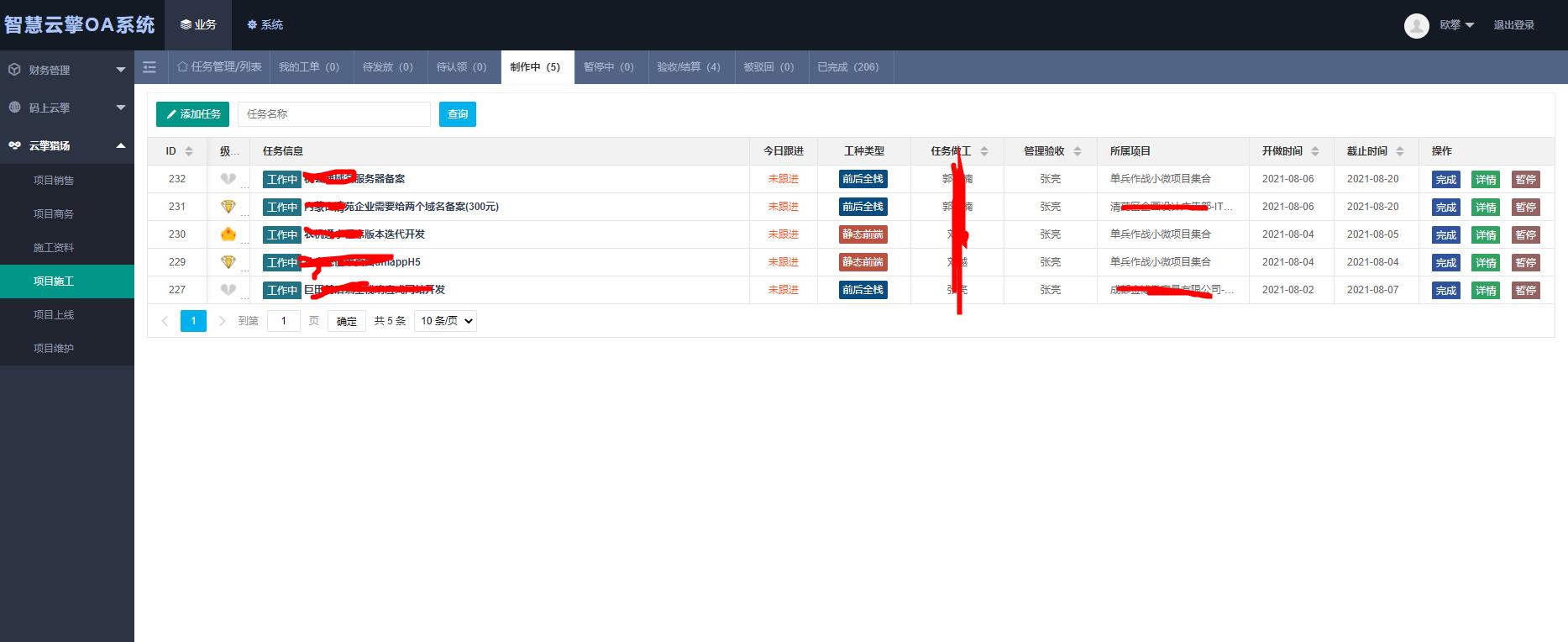Click the crown priority icon in row 230
This screenshot has width=1568, height=642.
coord(228,234)
